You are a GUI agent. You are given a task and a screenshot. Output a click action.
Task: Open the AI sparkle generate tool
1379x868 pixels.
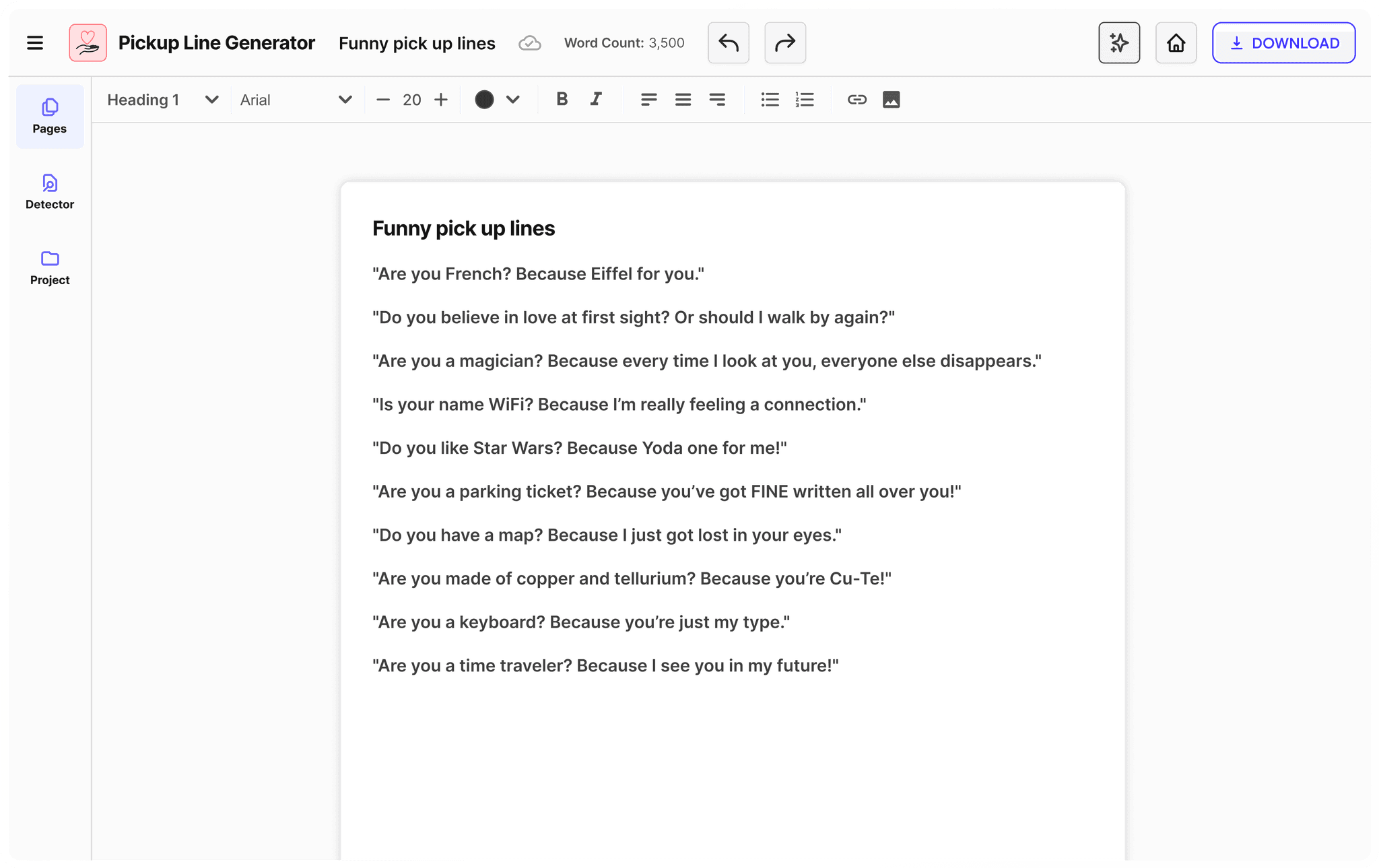point(1119,43)
